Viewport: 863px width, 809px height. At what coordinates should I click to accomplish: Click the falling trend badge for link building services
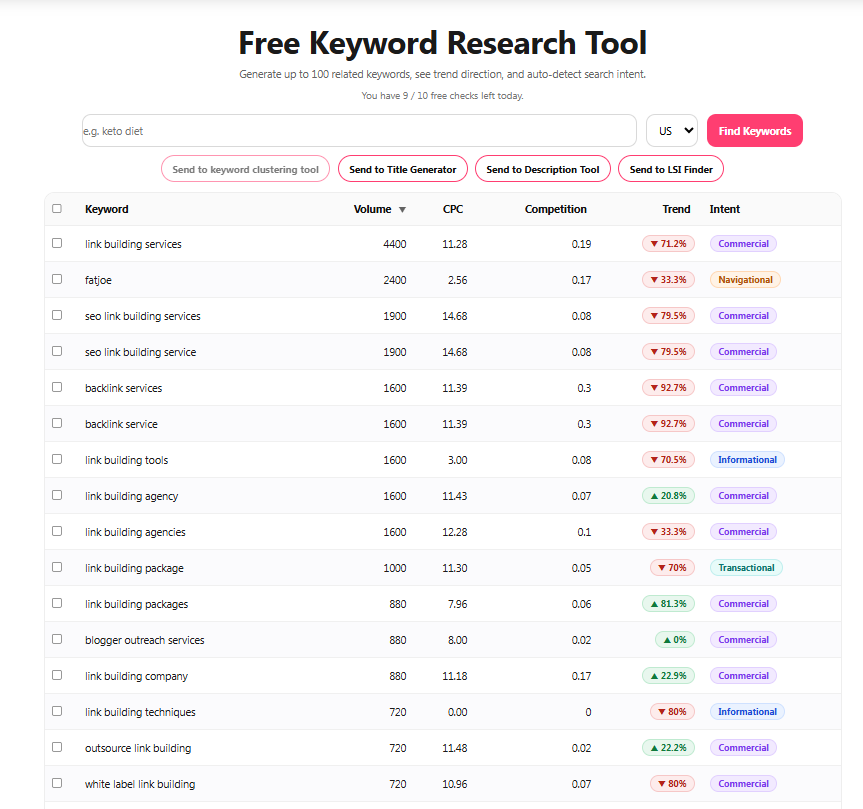pos(668,243)
